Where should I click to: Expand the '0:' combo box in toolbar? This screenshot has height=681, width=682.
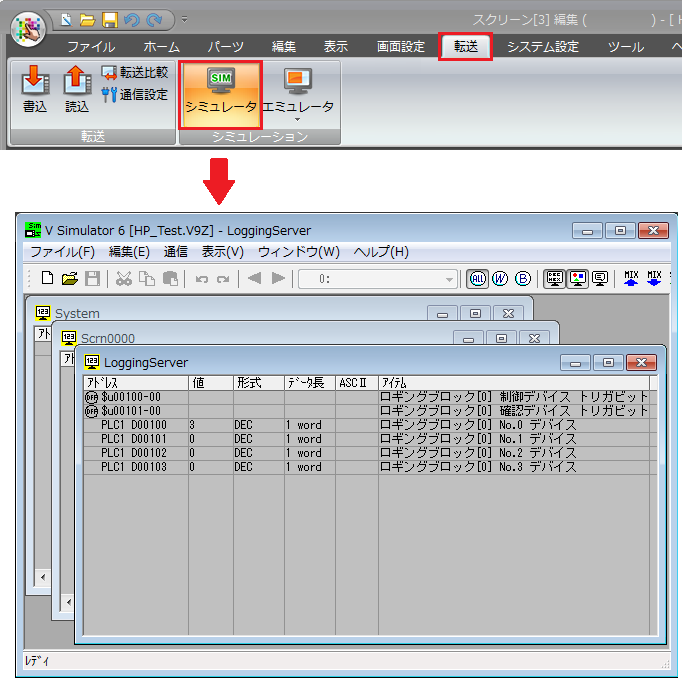449,280
